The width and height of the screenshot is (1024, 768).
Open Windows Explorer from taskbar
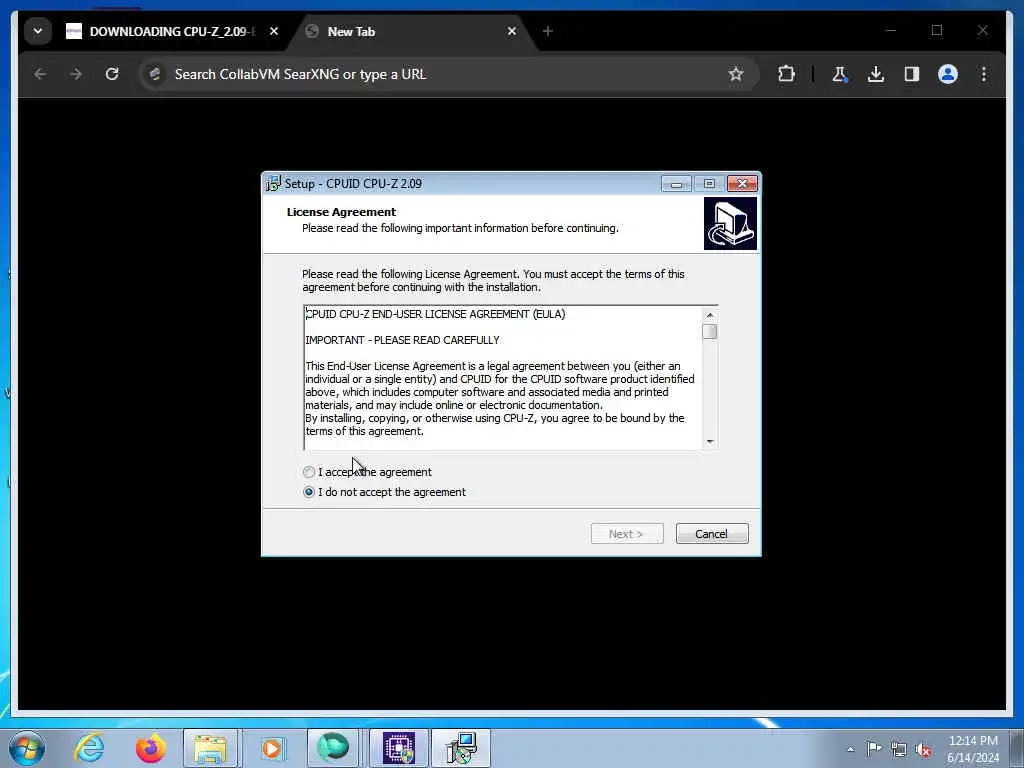(211, 748)
